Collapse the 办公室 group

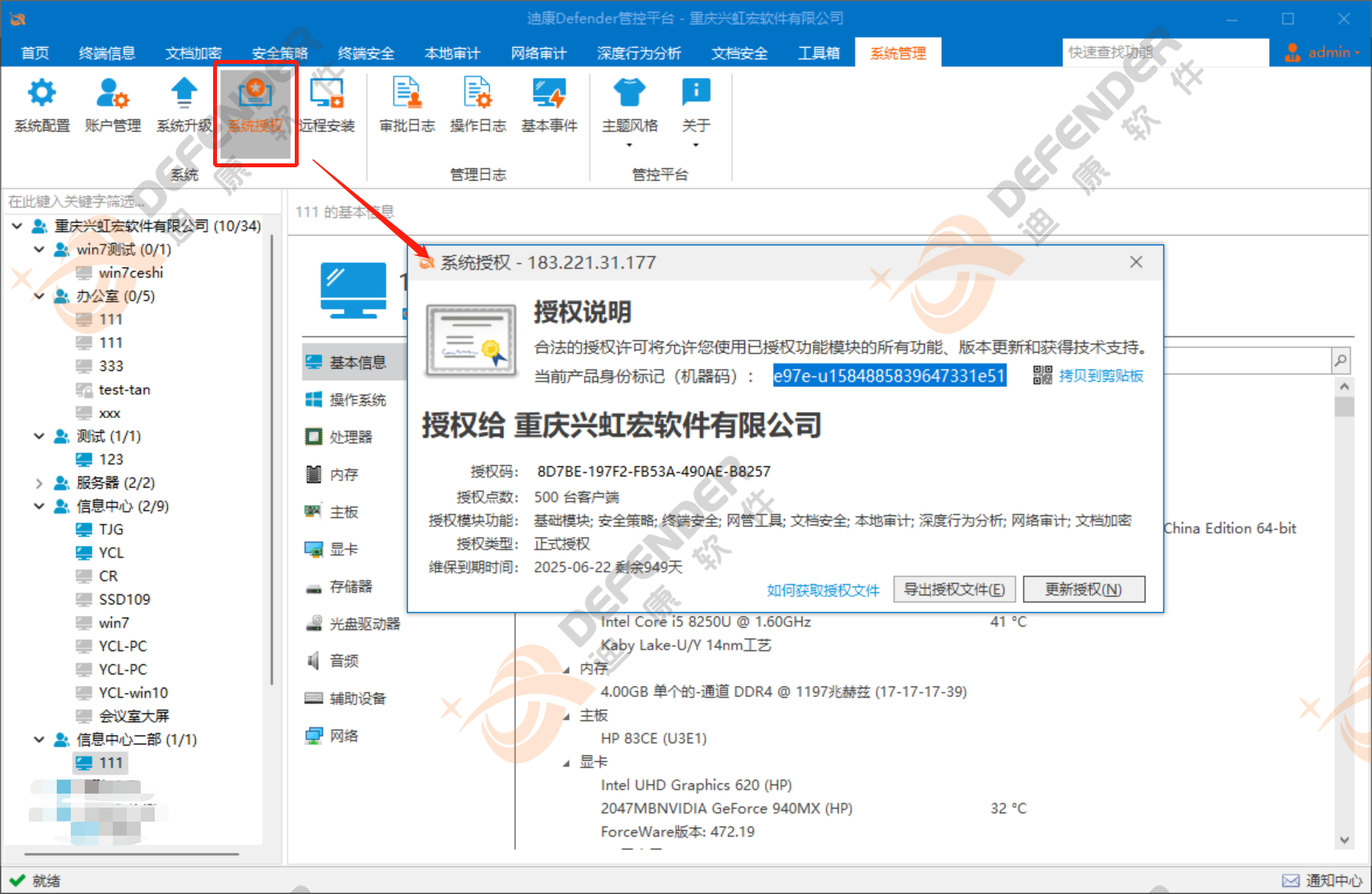point(39,296)
